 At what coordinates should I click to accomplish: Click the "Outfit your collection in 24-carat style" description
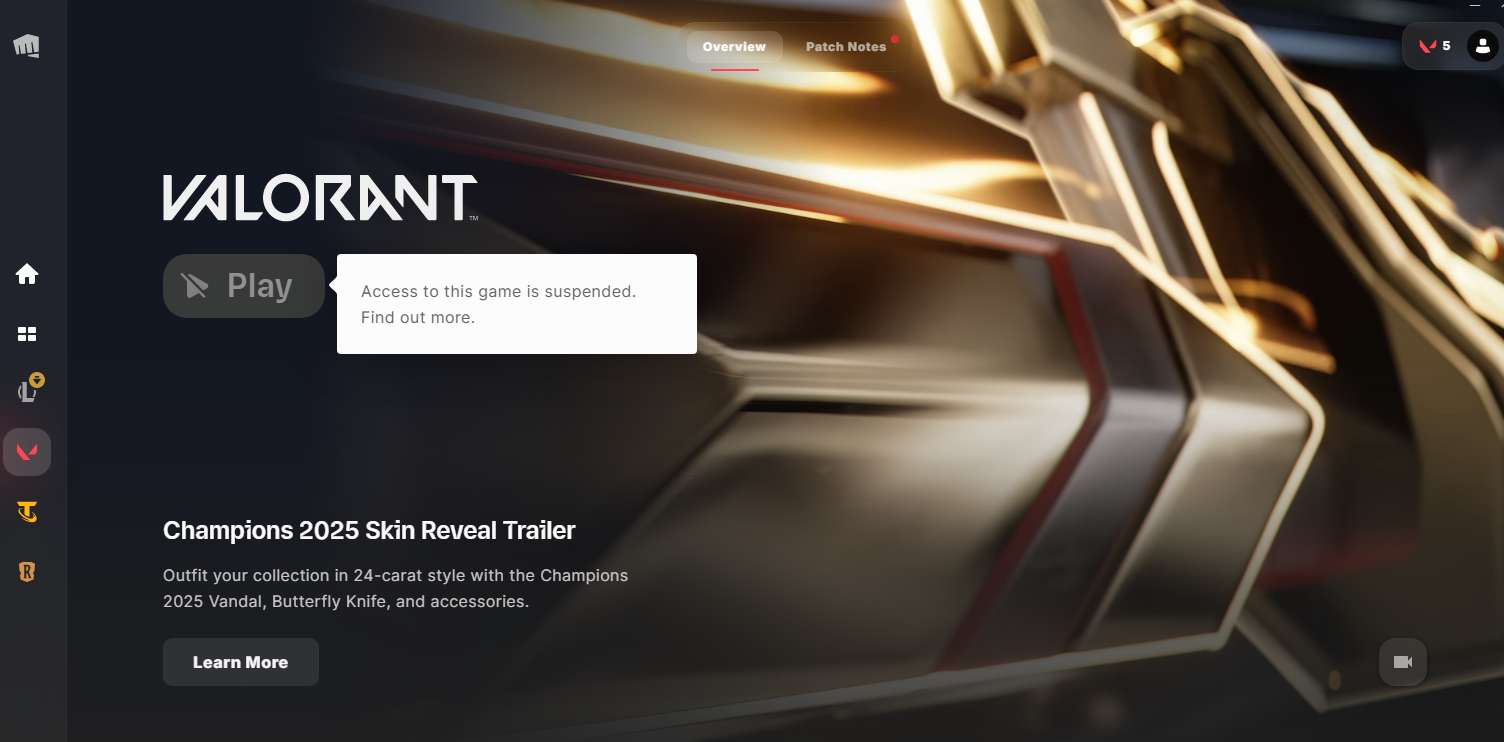[x=396, y=589]
